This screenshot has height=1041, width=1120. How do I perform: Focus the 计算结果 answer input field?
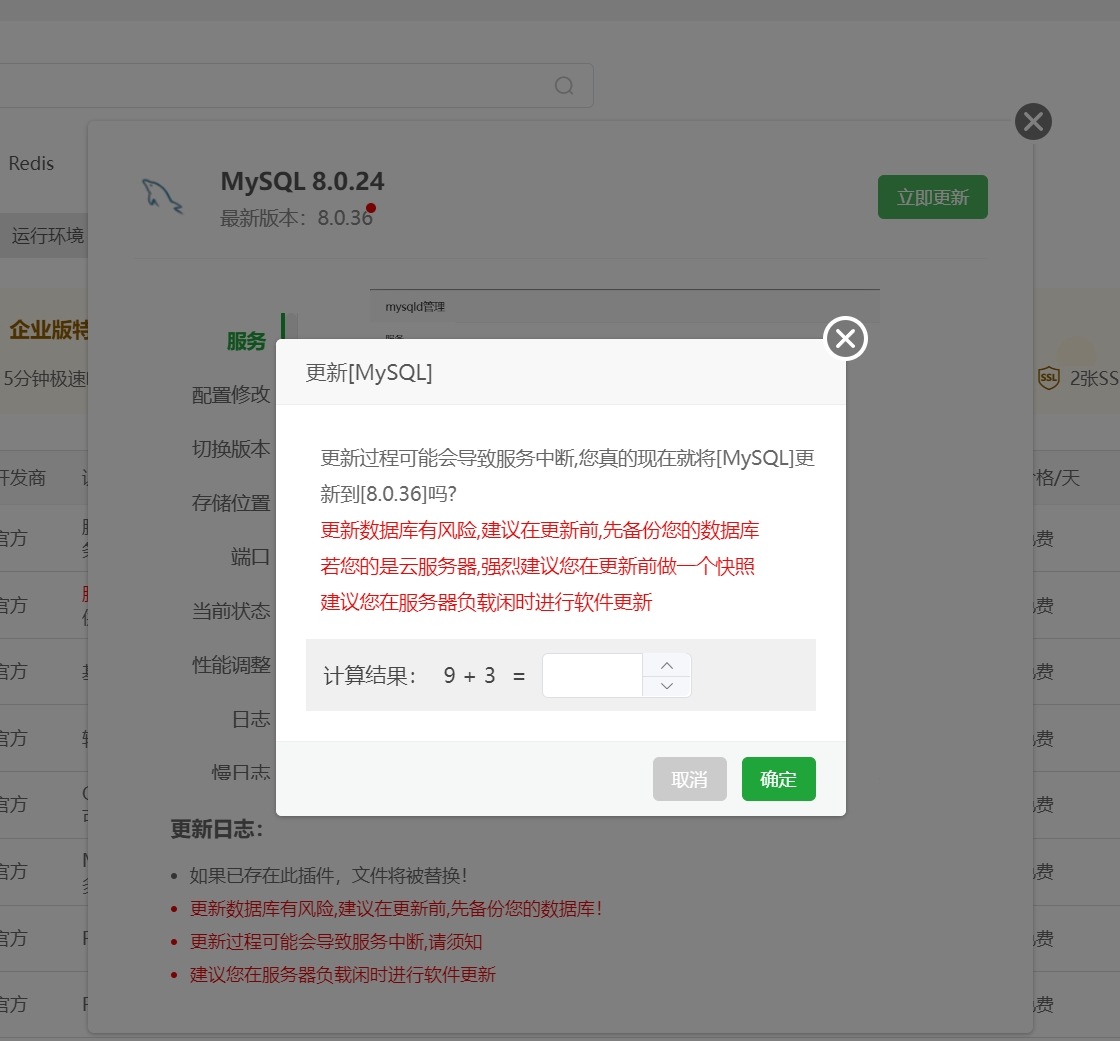592,675
